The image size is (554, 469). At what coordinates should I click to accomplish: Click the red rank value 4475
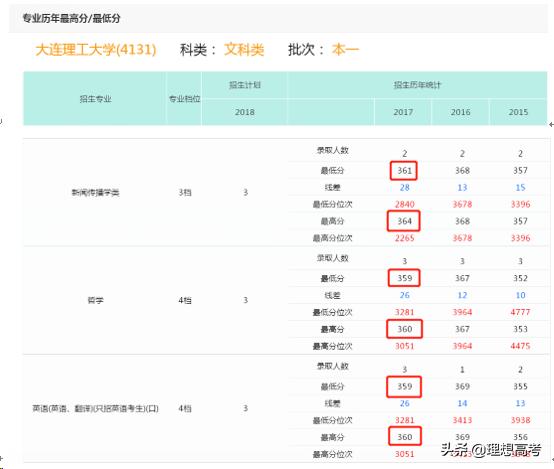point(520,346)
